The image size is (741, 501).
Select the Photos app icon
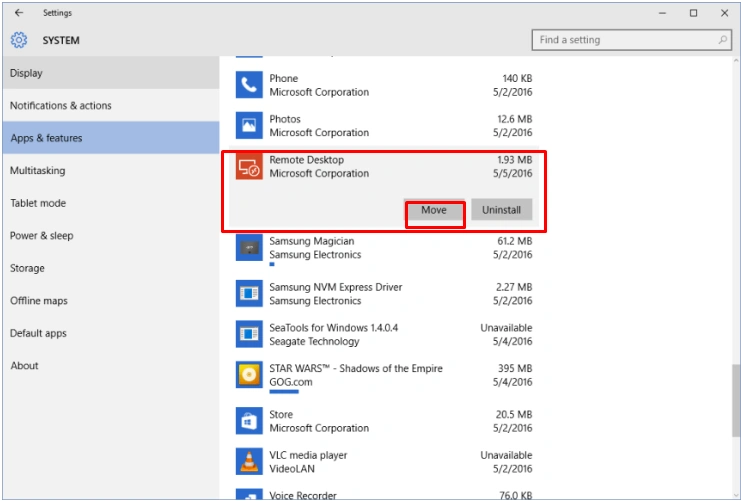pyautogui.click(x=249, y=125)
